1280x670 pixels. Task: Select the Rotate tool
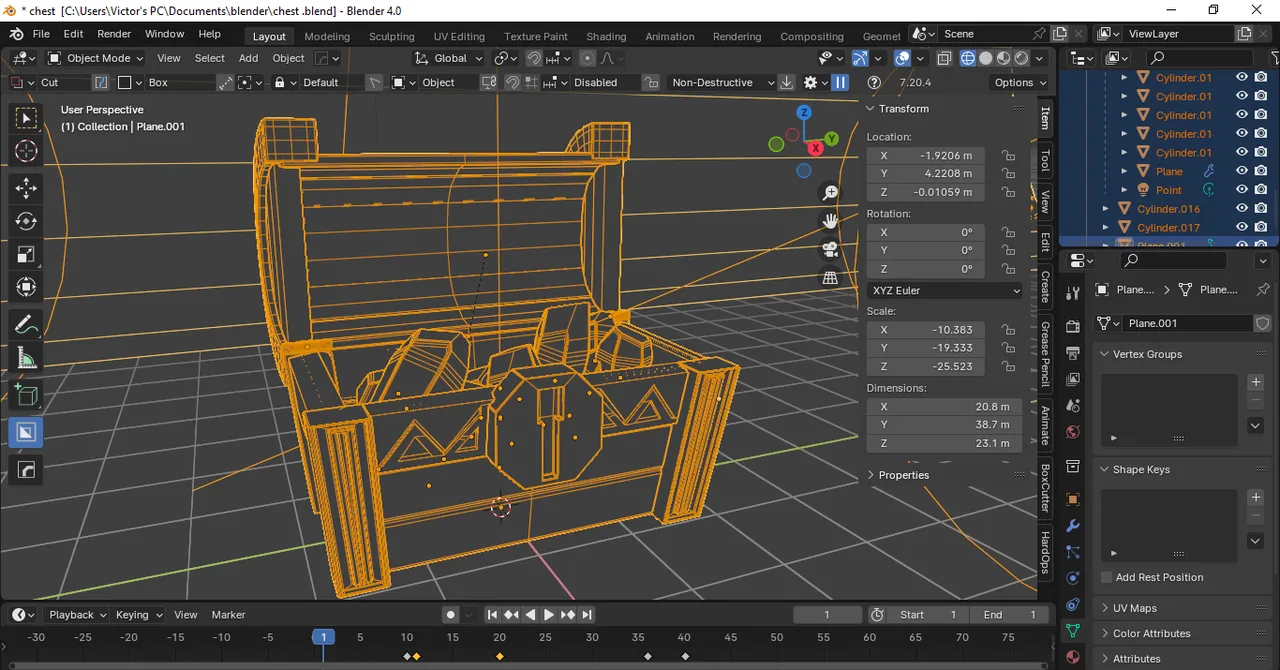26,221
